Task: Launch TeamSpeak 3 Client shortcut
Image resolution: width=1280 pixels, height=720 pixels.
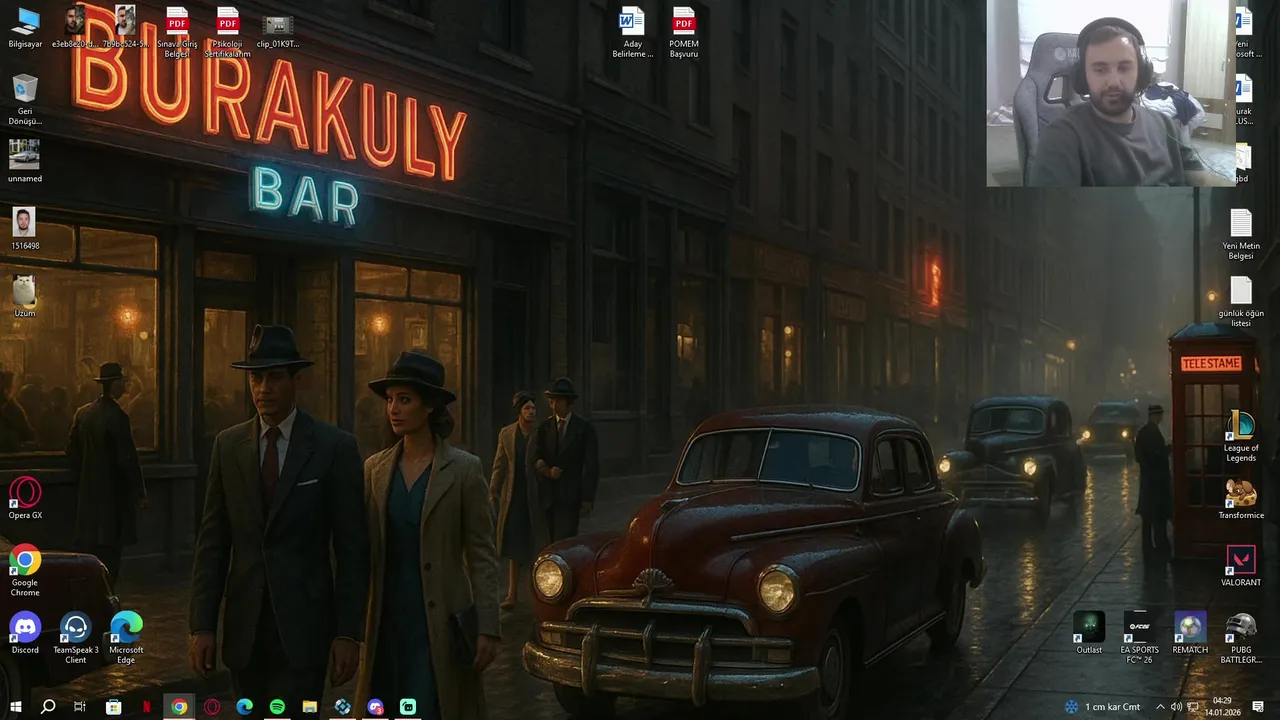Action: pyautogui.click(x=76, y=638)
